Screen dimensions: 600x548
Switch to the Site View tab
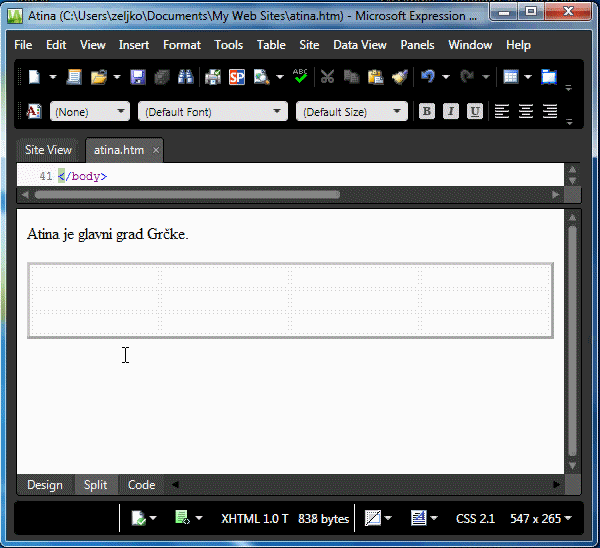pos(48,150)
